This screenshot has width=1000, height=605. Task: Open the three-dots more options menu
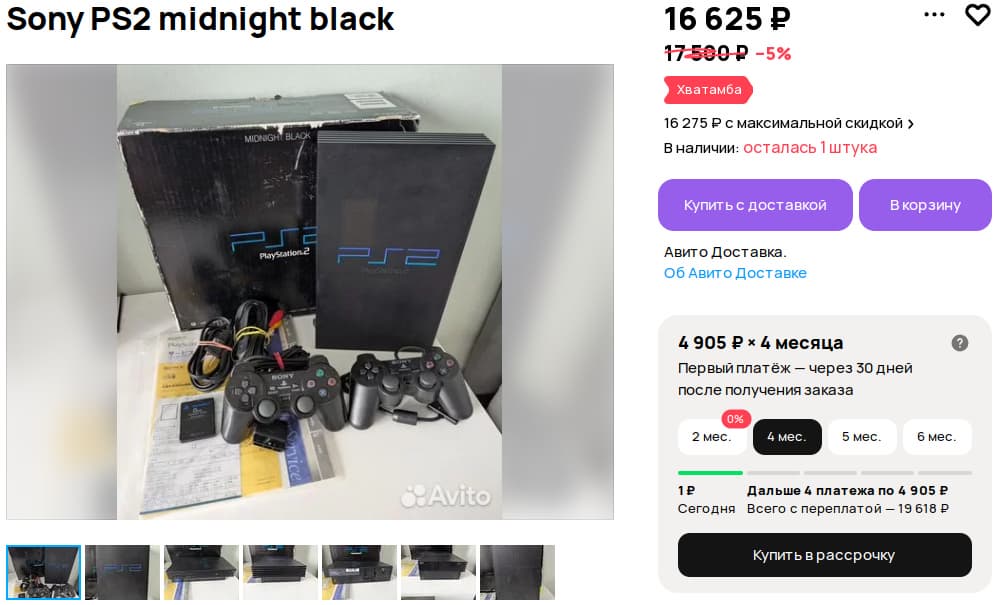934,15
